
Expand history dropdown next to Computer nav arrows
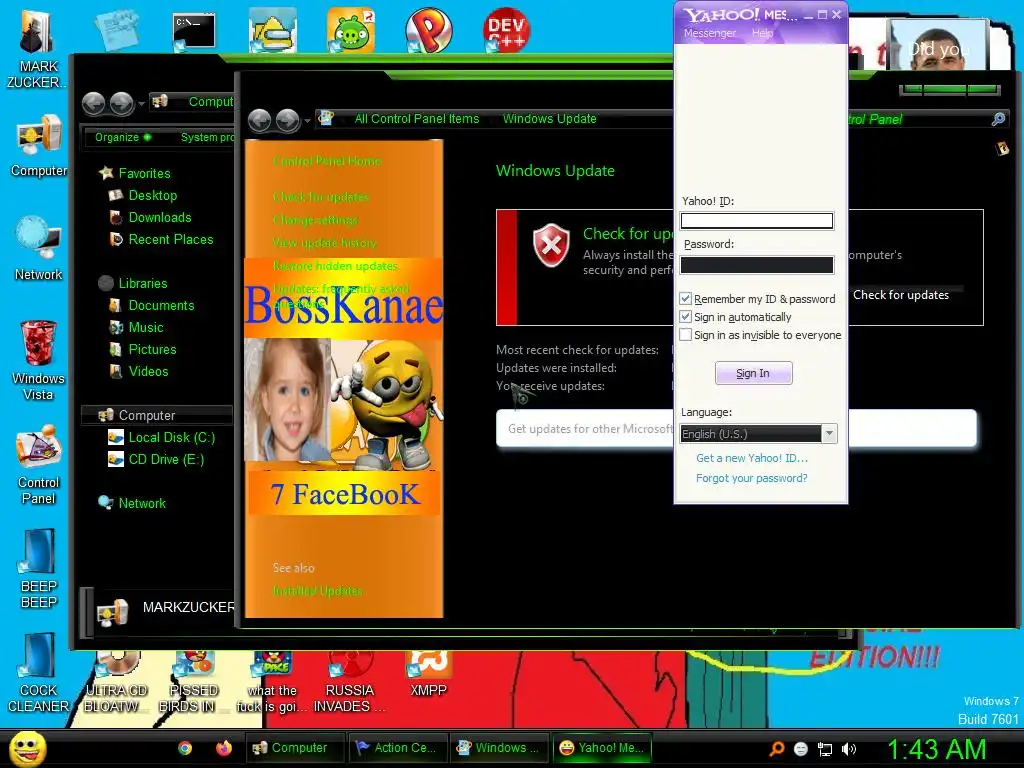point(141,104)
